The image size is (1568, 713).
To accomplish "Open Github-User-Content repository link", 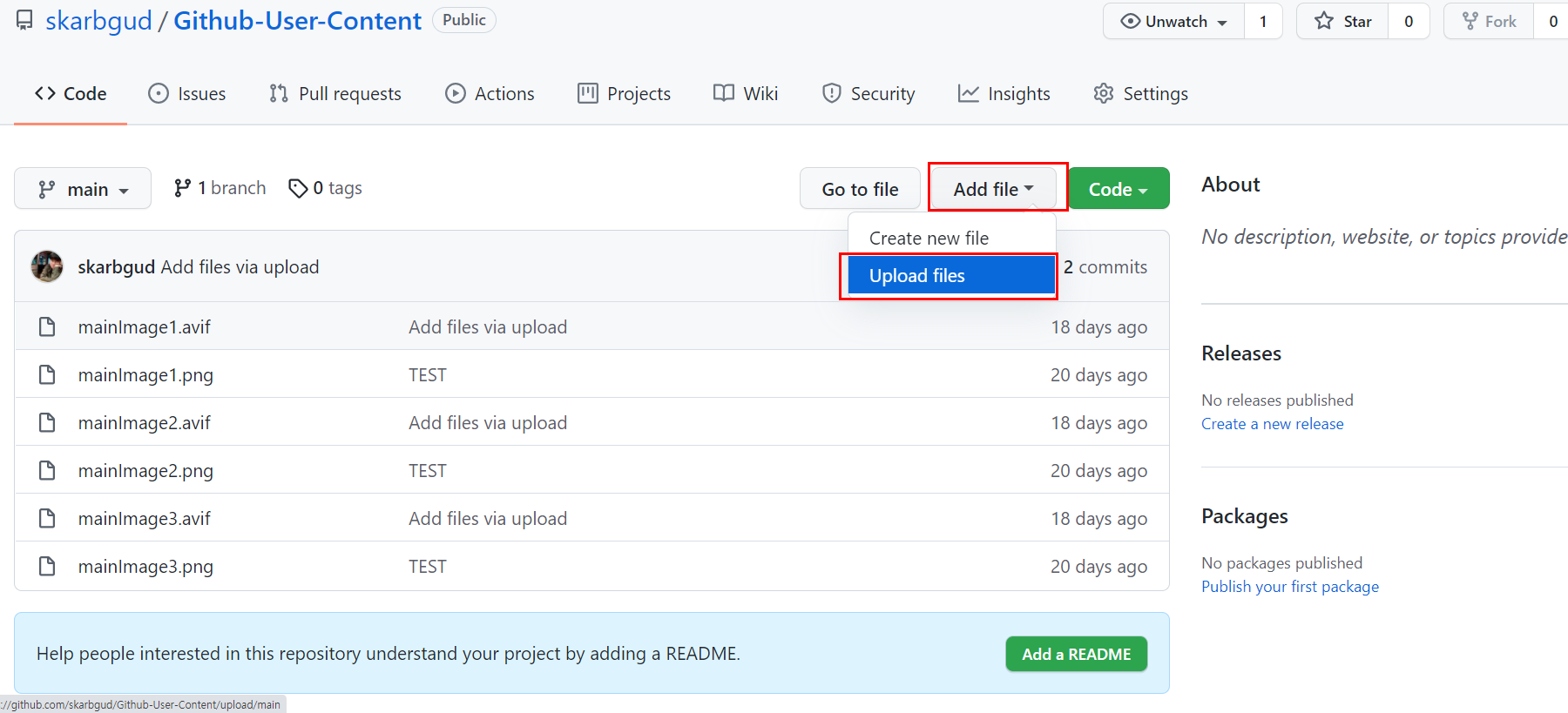I will point(297,20).
